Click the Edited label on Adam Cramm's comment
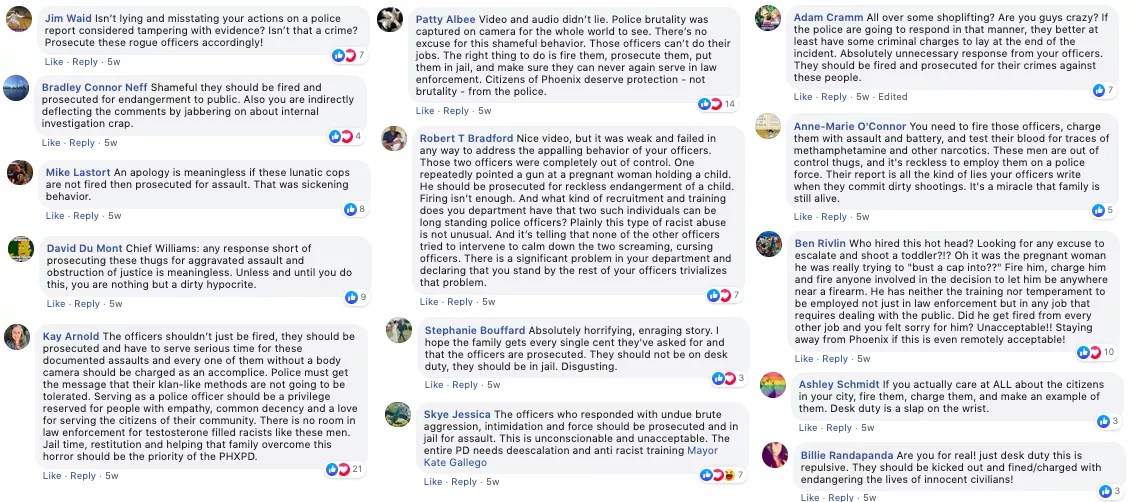Screen dimensions: 1131x502 892,97
